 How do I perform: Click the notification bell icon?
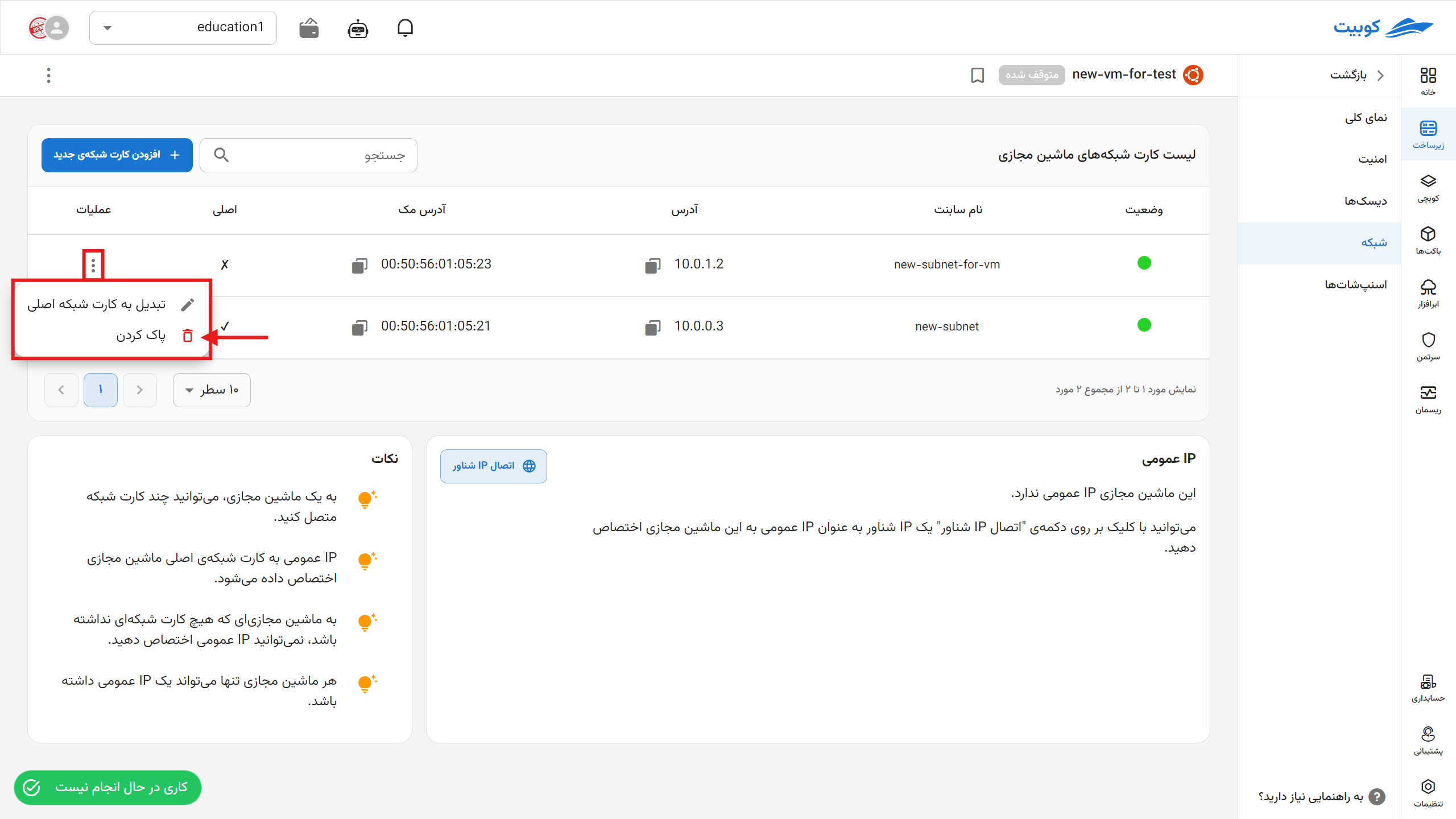(x=406, y=27)
